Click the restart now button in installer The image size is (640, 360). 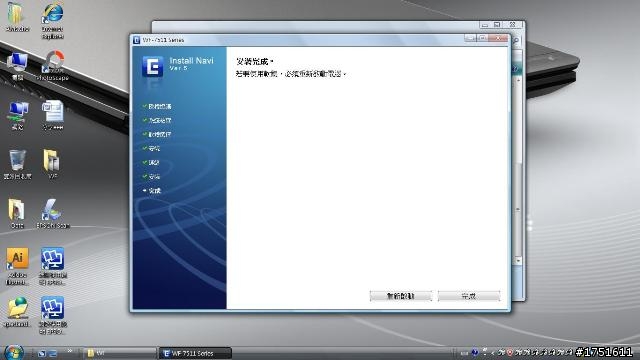click(400, 296)
